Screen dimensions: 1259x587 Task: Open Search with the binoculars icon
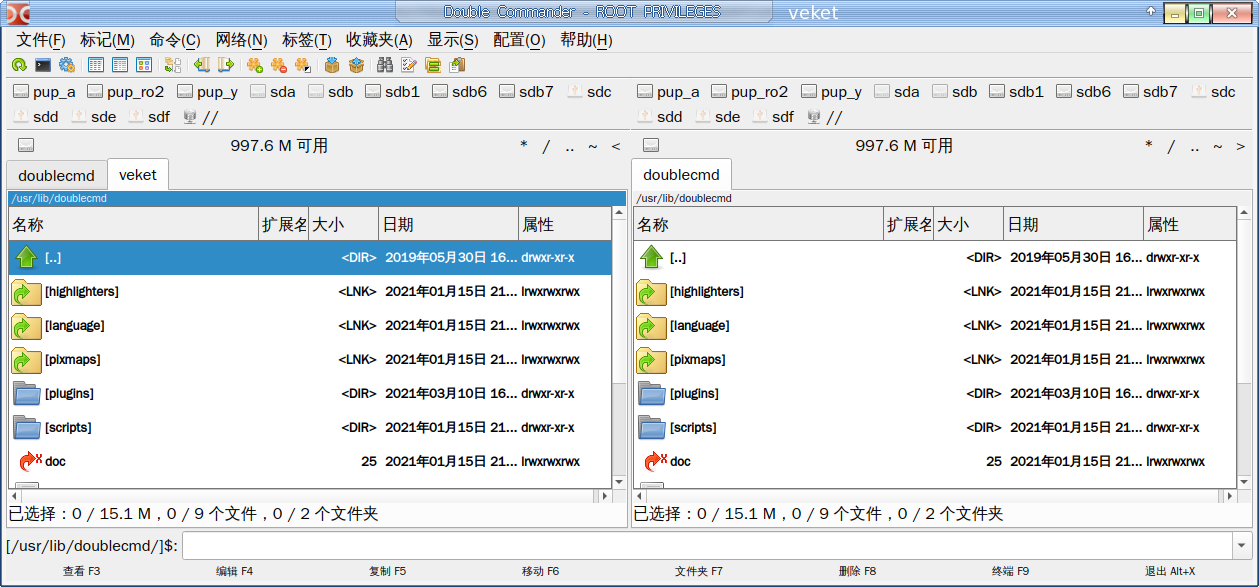pyautogui.click(x=385, y=66)
